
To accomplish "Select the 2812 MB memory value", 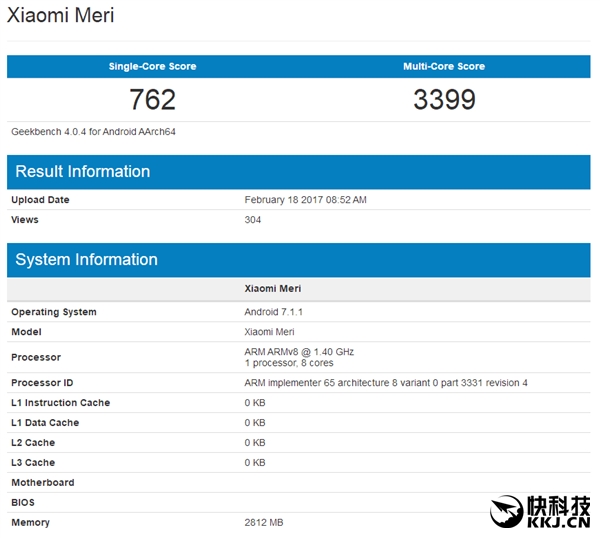I will [265, 523].
